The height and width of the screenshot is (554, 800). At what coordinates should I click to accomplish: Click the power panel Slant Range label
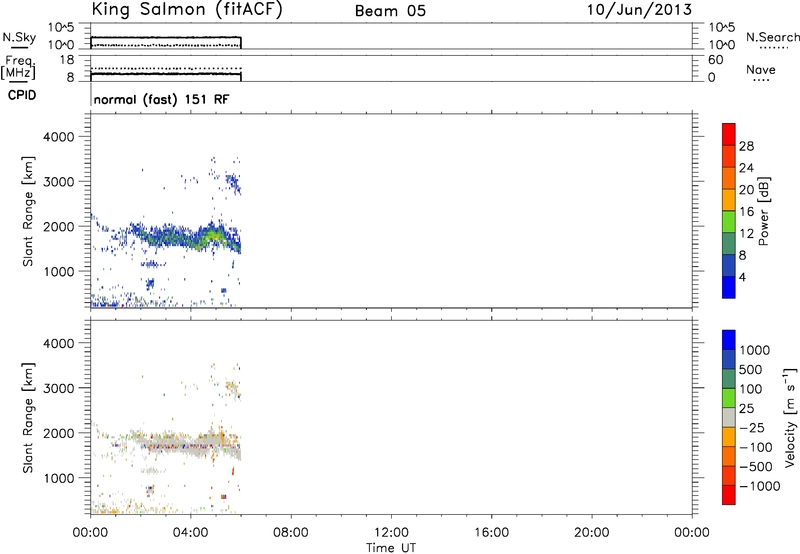point(28,211)
